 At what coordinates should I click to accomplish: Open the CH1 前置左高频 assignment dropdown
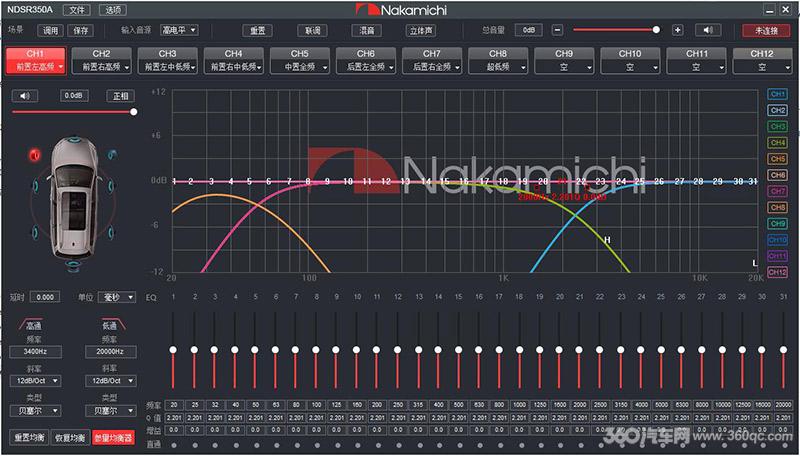pyautogui.click(x=36, y=66)
